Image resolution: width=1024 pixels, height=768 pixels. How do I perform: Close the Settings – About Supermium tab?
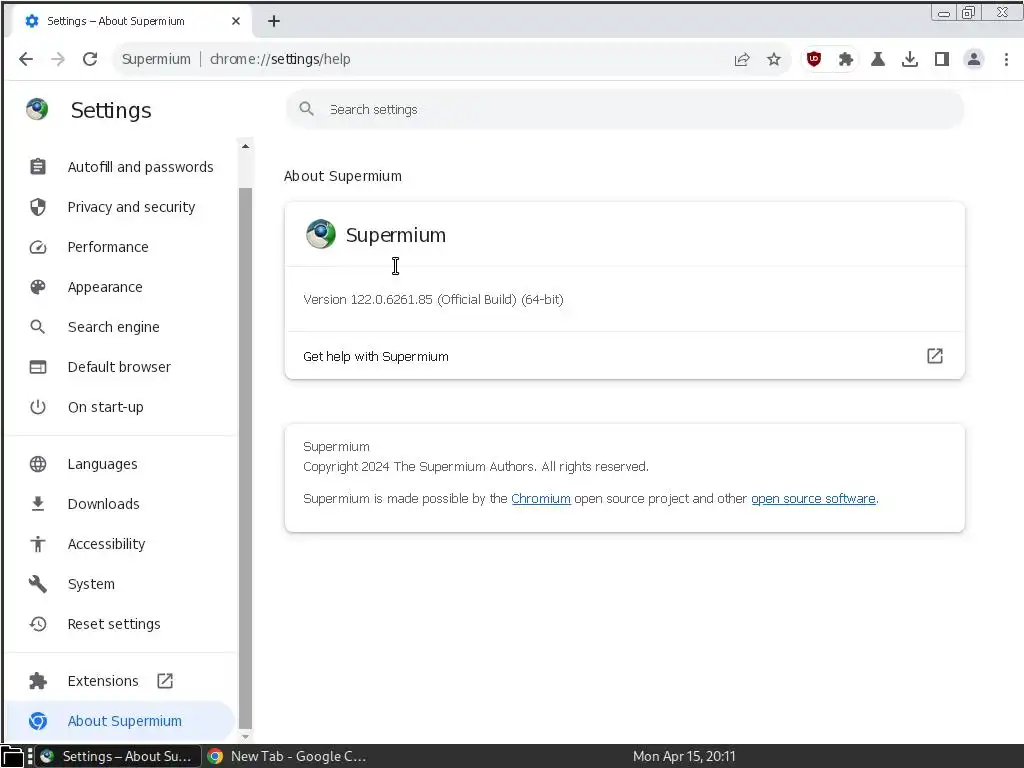click(236, 21)
